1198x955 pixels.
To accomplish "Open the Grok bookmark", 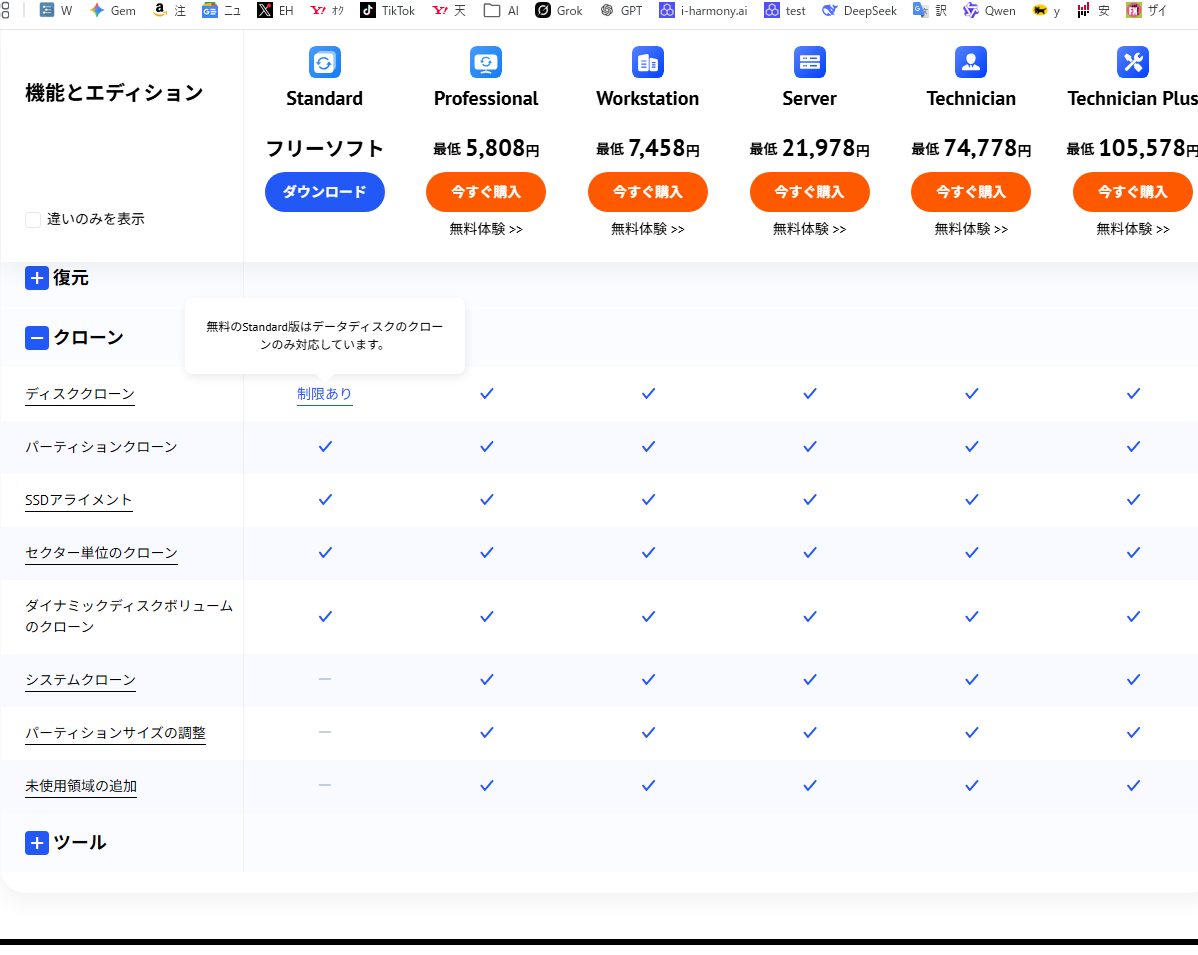I will [x=559, y=11].
